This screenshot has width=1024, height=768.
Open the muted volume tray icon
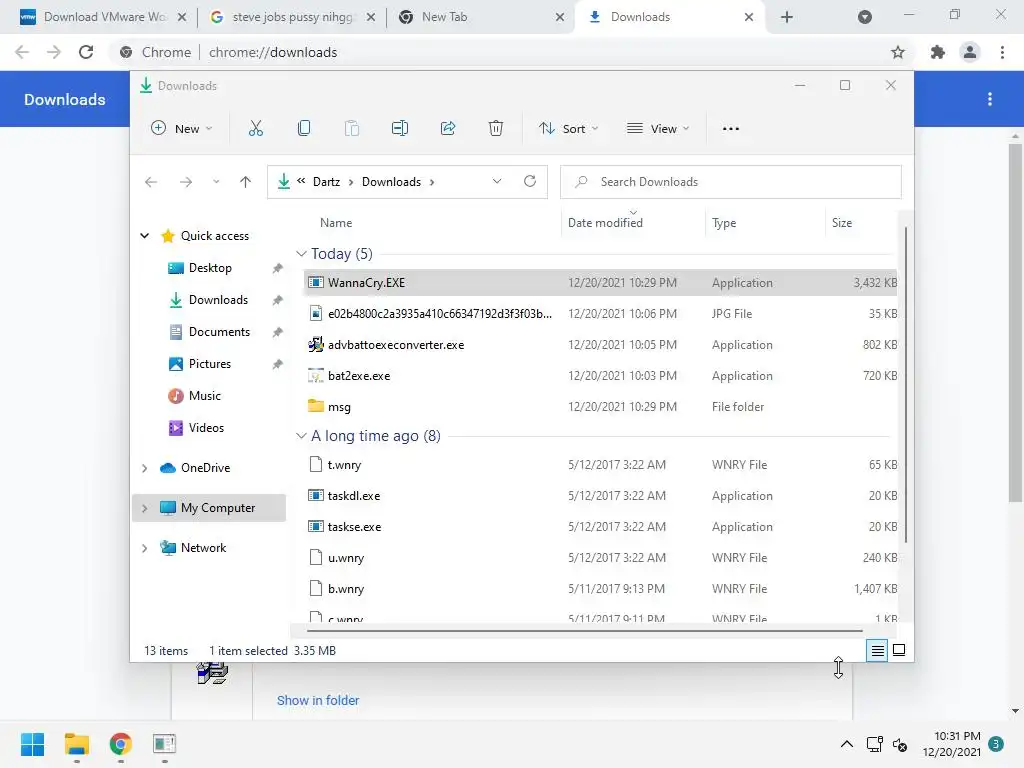pyautogui.click(x=901, y=744)
